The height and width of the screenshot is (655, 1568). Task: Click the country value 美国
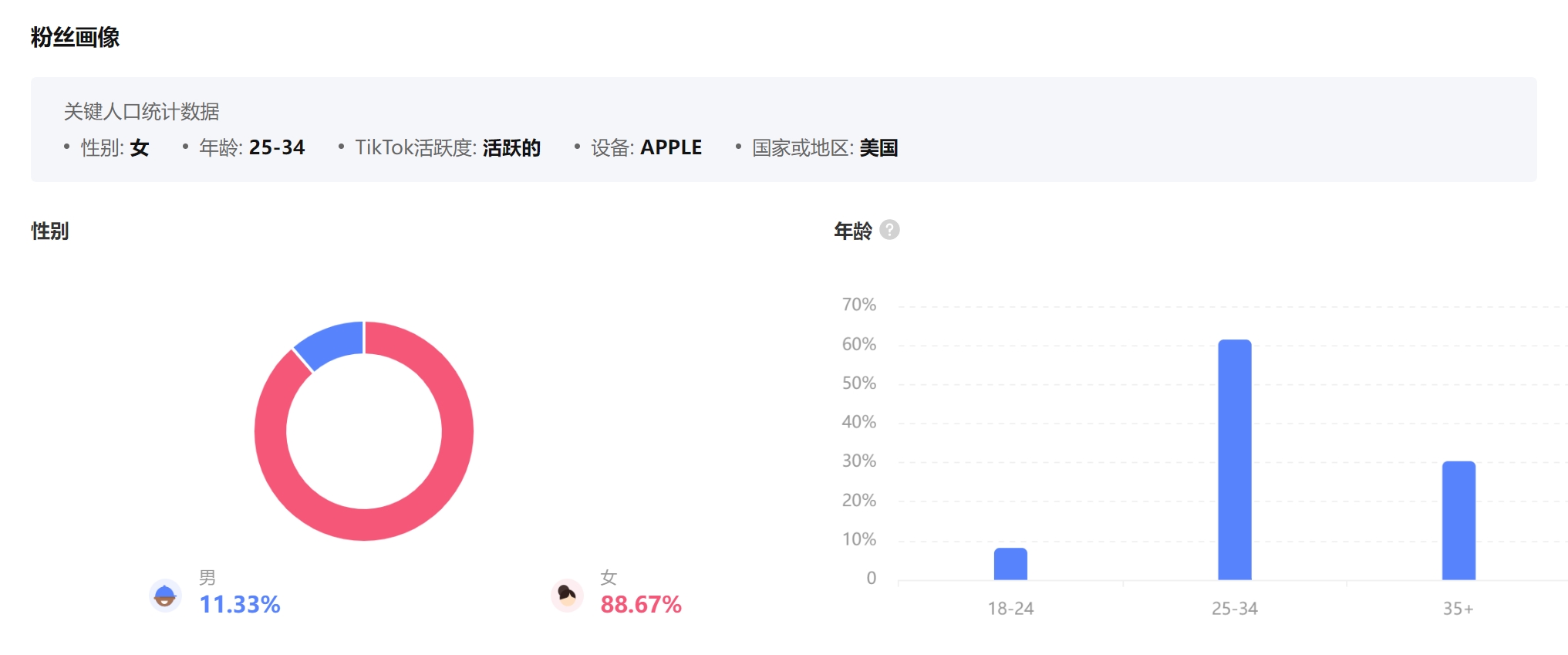click(x=878, y=147)
